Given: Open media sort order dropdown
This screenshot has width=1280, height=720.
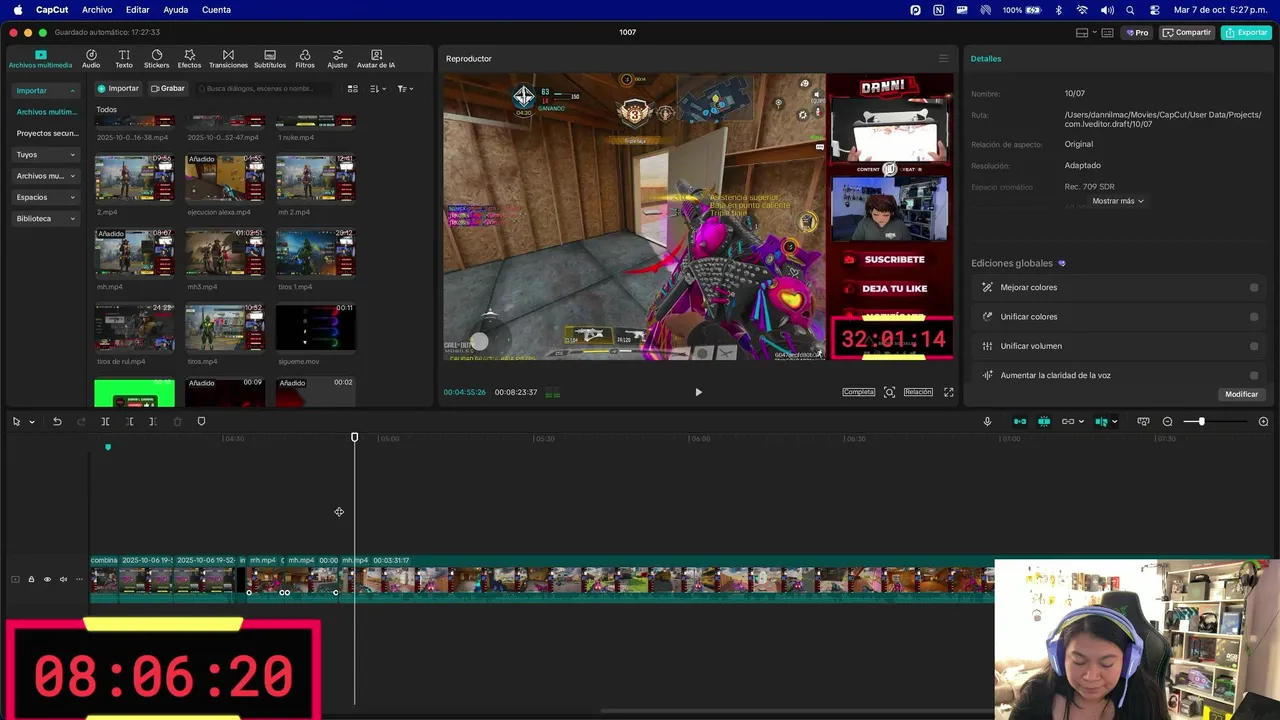Looking at the screenshot, I should coord(377,88).
